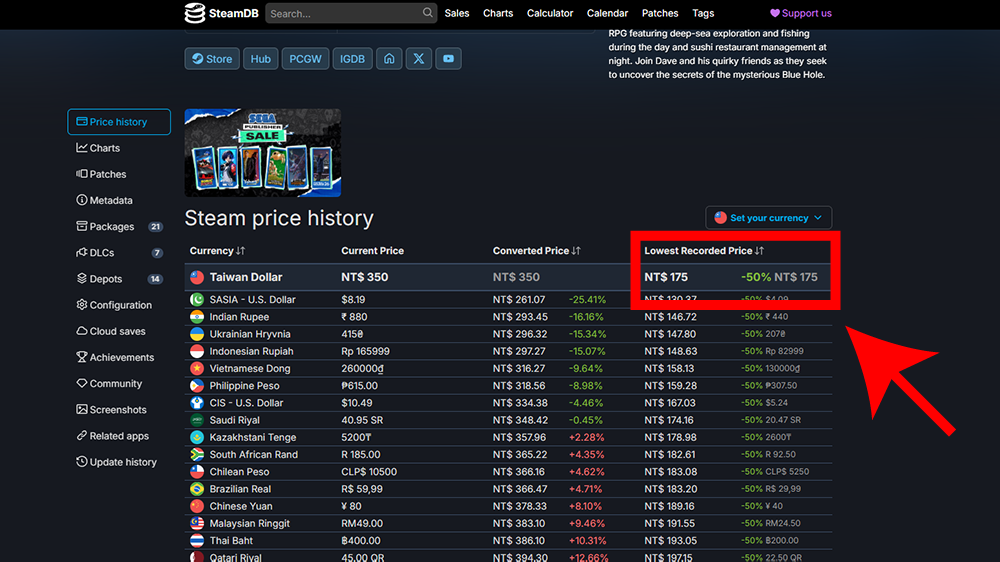Click the search magnifier icon
This screenshot has width=1000, height=562.
coord(427,12)
